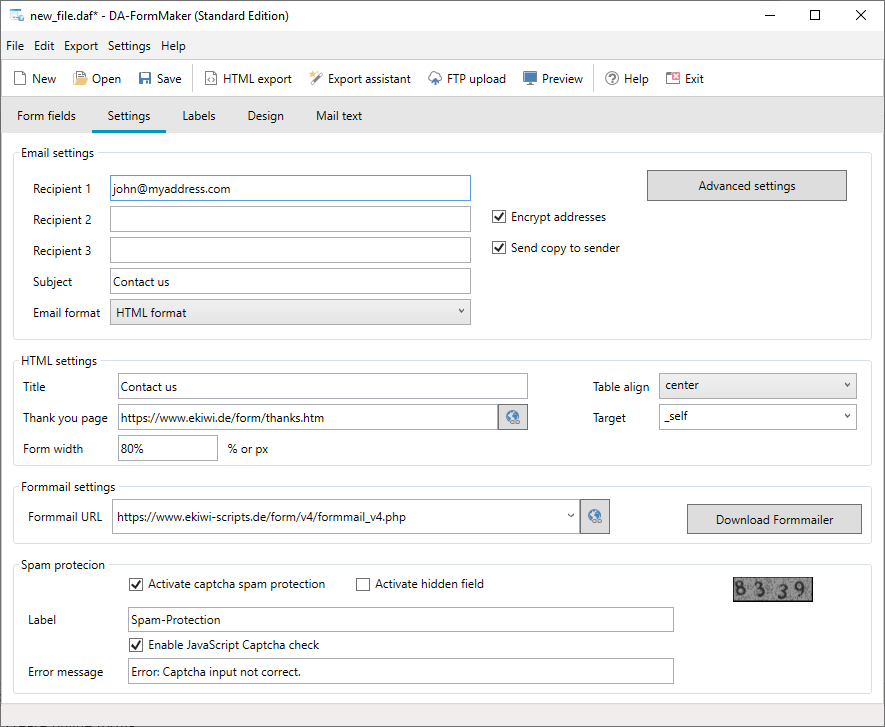
Task: Switch to the Design tab
Action: pyautogui.click(x=265, y=116)
